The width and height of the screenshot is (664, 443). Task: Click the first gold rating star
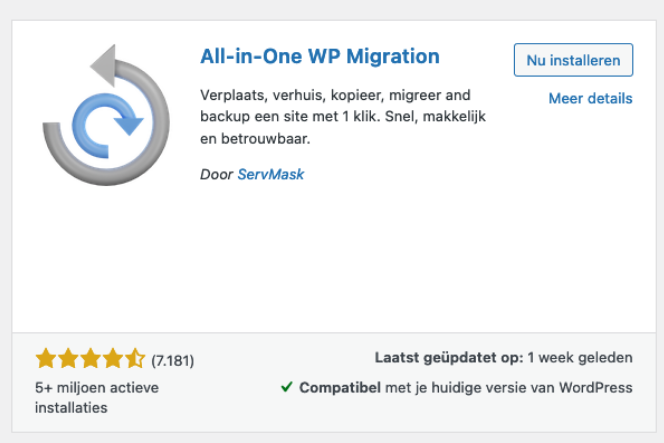46,359
